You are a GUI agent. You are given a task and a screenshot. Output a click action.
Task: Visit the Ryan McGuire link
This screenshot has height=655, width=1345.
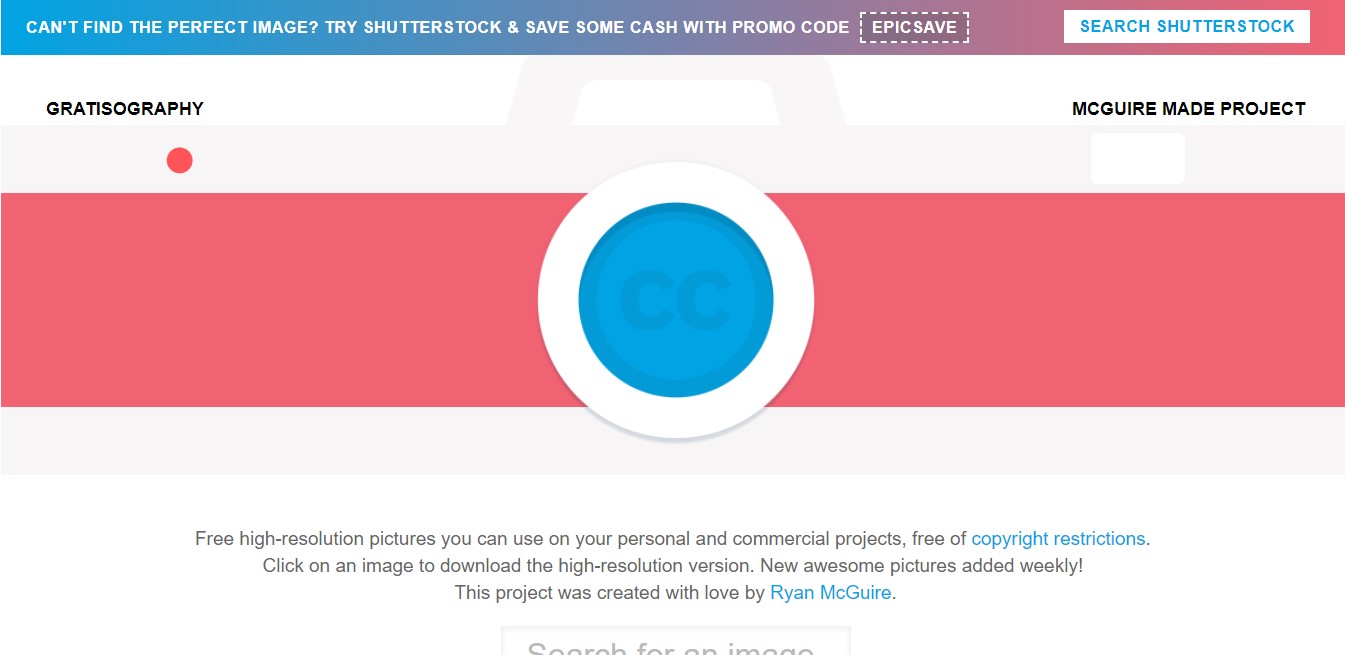(x=830, y=593)
